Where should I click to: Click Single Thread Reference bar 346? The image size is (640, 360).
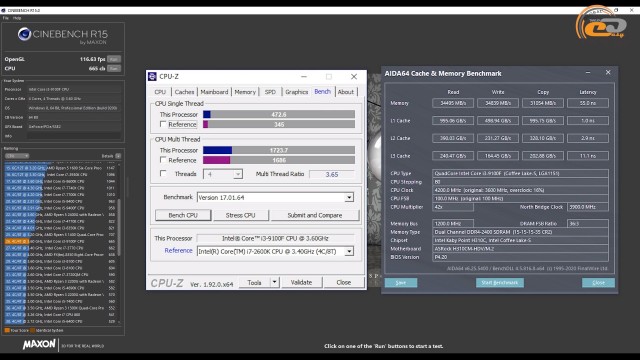coord(279,124)
